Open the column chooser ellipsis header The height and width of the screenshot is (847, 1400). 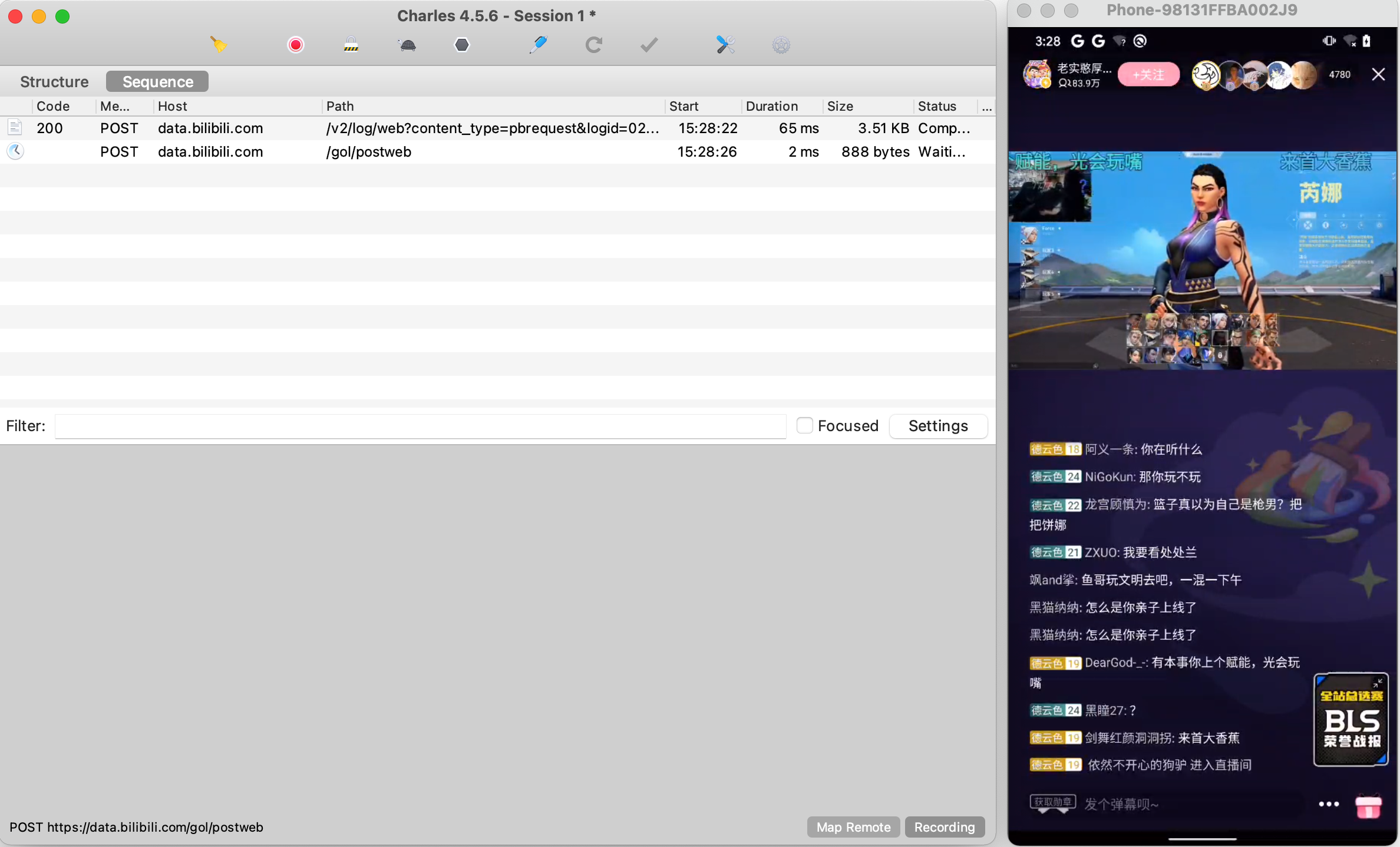point(987,106)
